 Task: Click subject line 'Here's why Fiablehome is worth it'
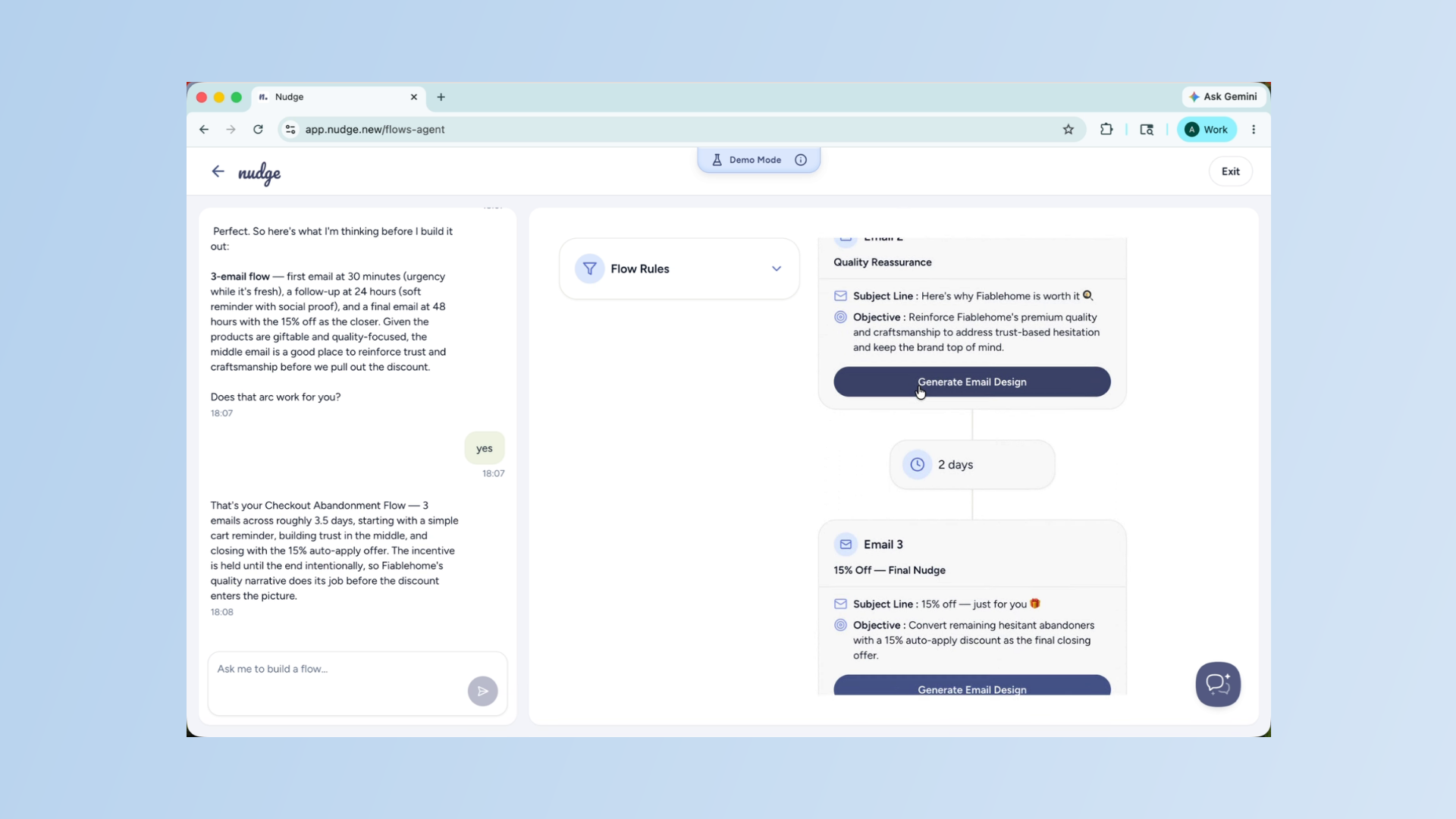1007,297
